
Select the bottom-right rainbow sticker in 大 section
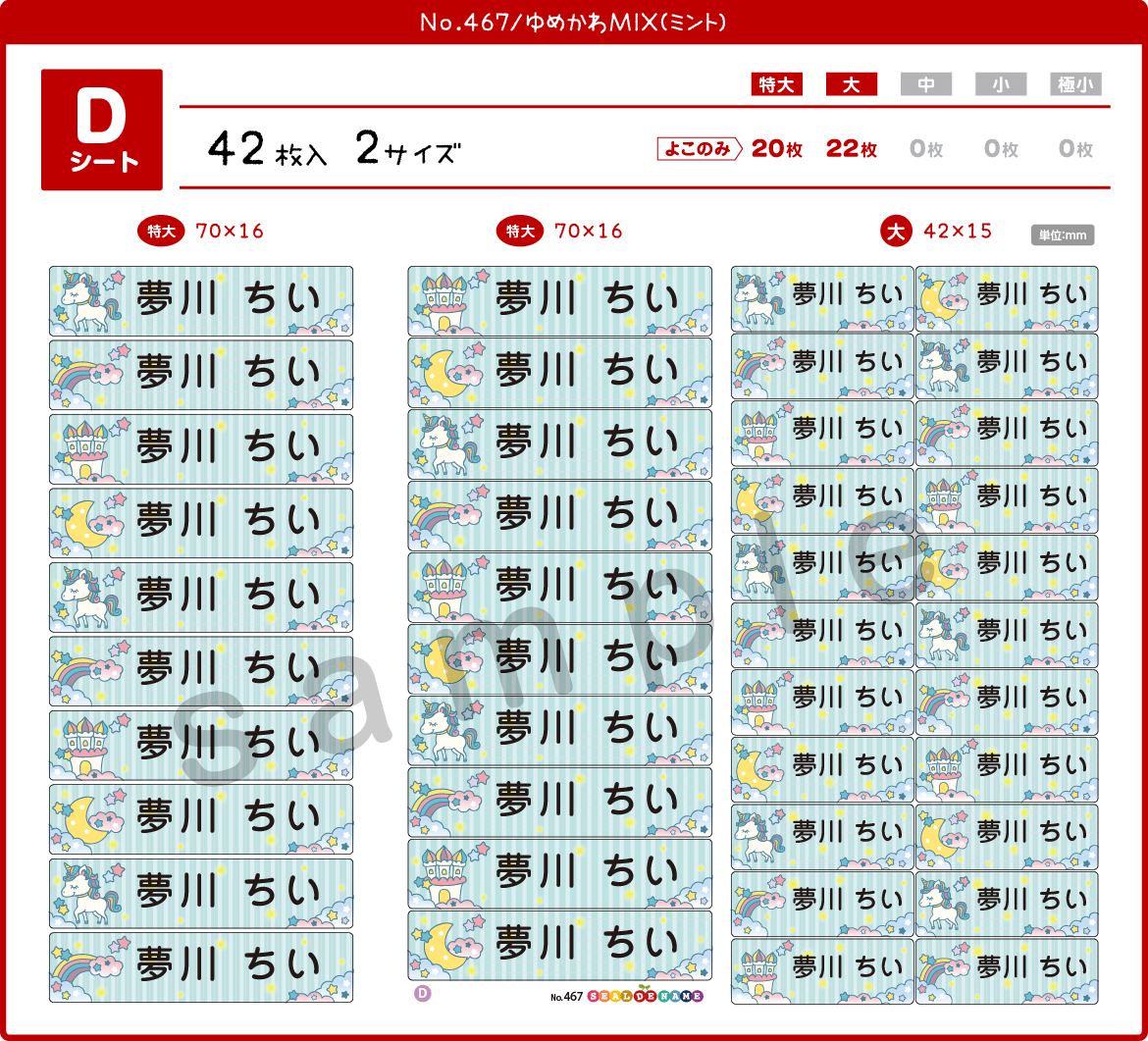point(1007,971)
